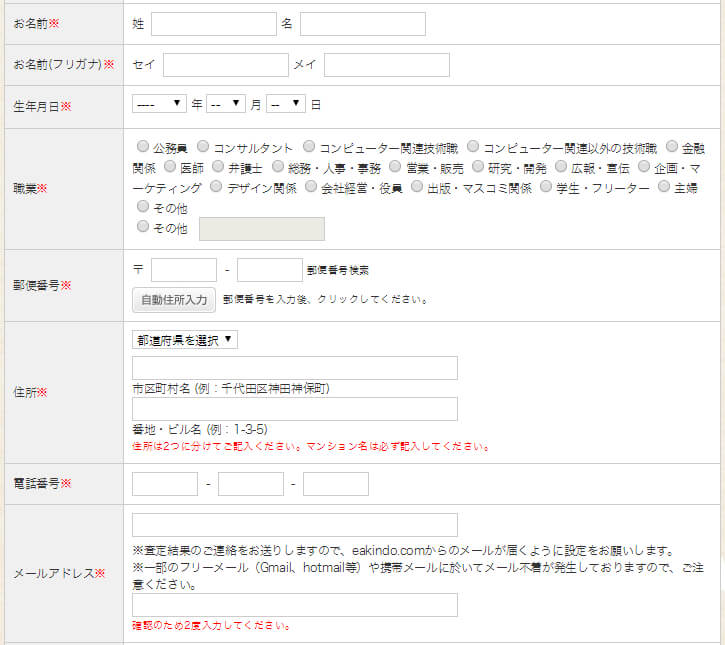Open the 郵便番号検索 link
The image size is (725, 645).
coord(338,270)
